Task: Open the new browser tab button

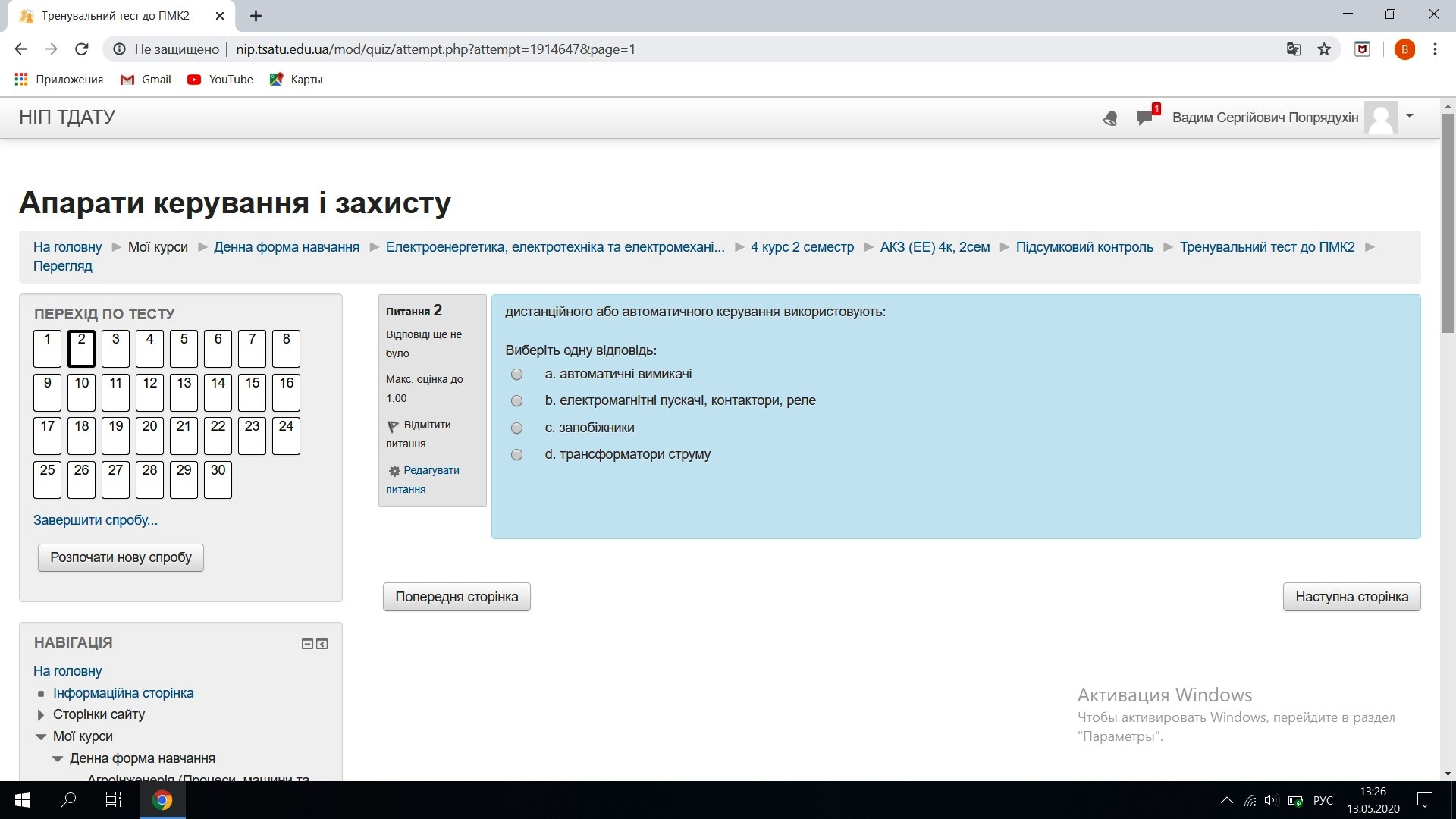Action: 256,16
